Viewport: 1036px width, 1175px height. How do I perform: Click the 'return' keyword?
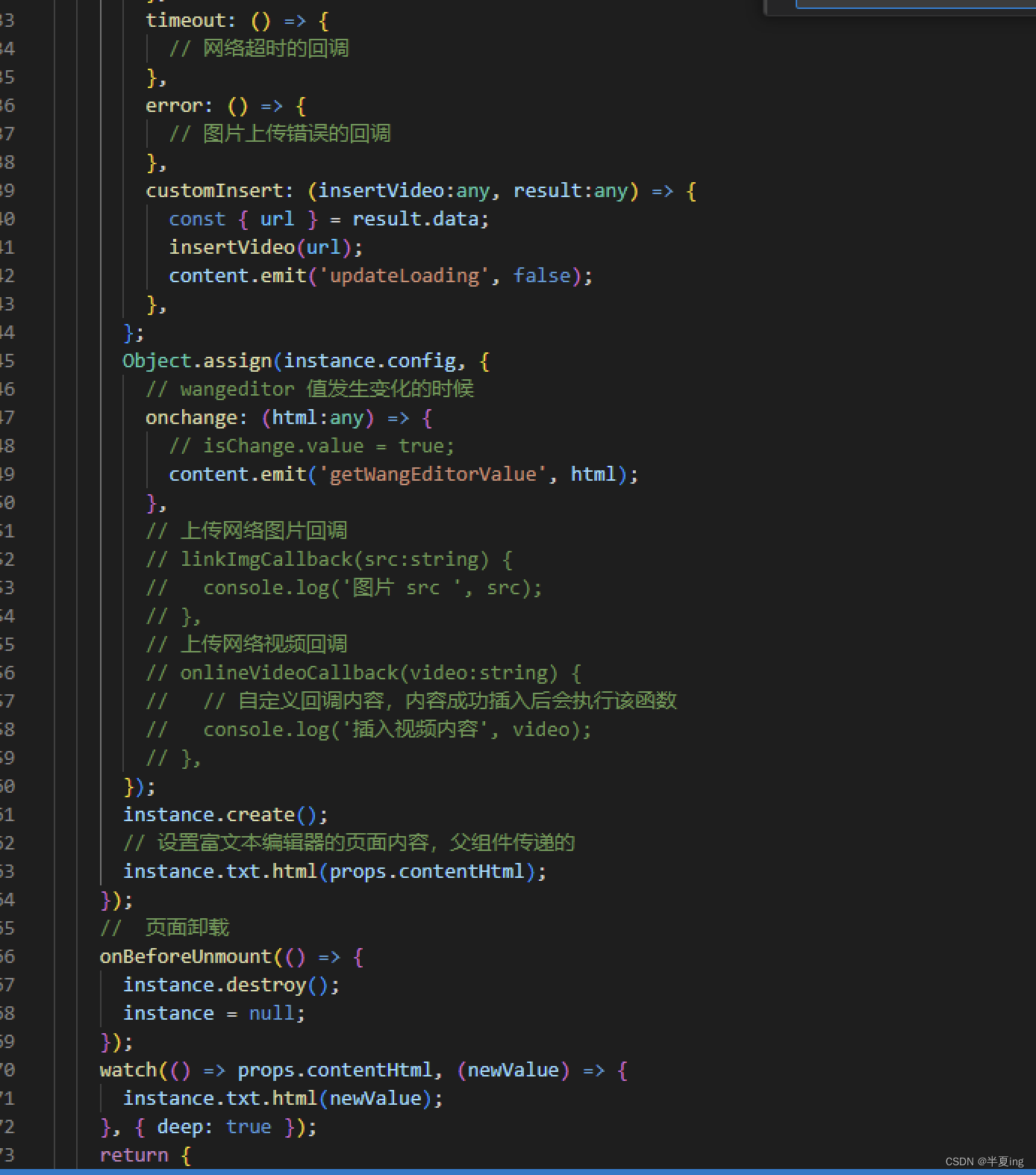(x=134, y=1155)
